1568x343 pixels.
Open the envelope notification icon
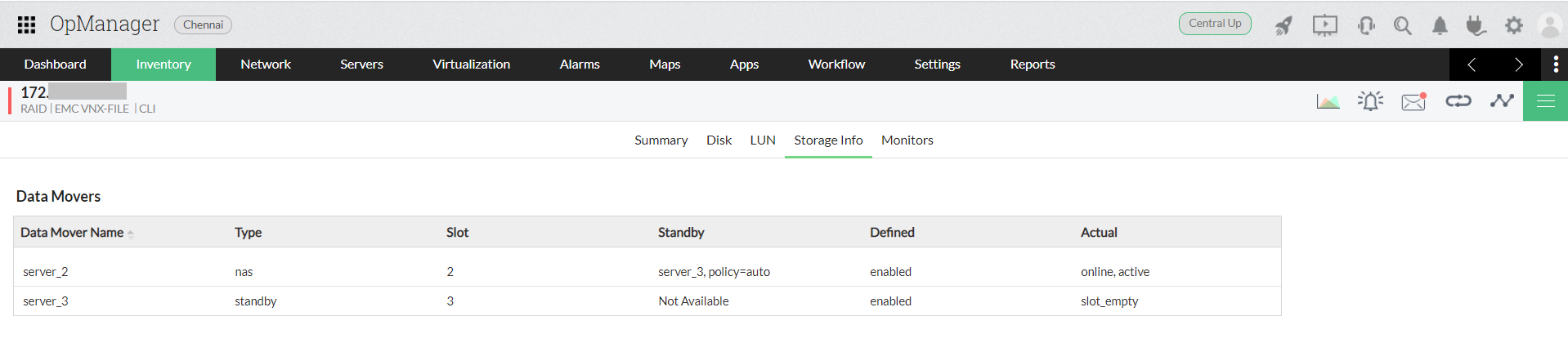[x=1413, y=101]
